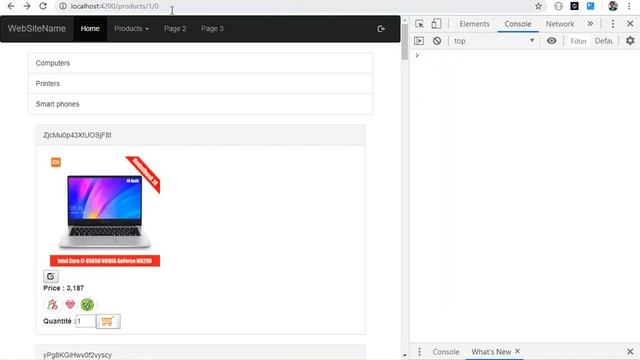
Task: Select the Computers category
Action: coord(200,63)
